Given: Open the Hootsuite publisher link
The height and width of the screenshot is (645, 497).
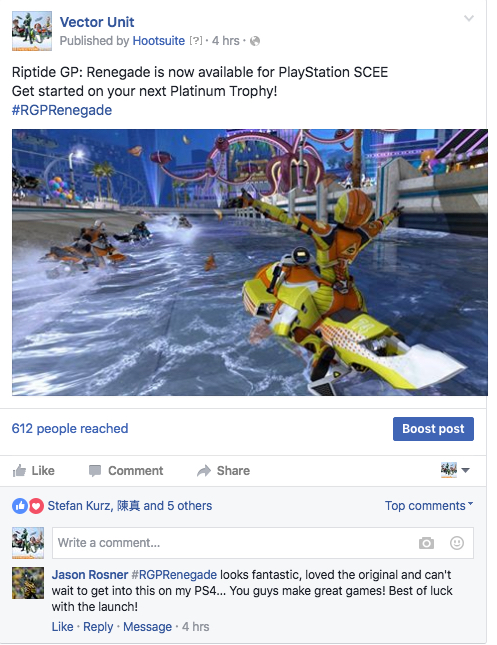Looking at the screenshot, I should coord(158,41).
